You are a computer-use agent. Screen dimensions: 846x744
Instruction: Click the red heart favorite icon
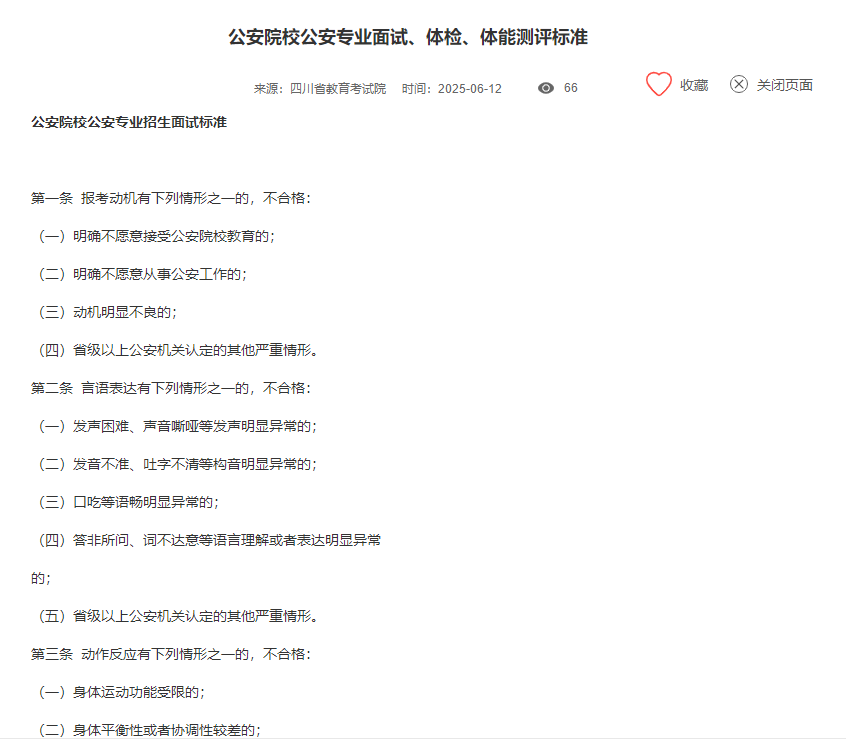tap(658, 85)
